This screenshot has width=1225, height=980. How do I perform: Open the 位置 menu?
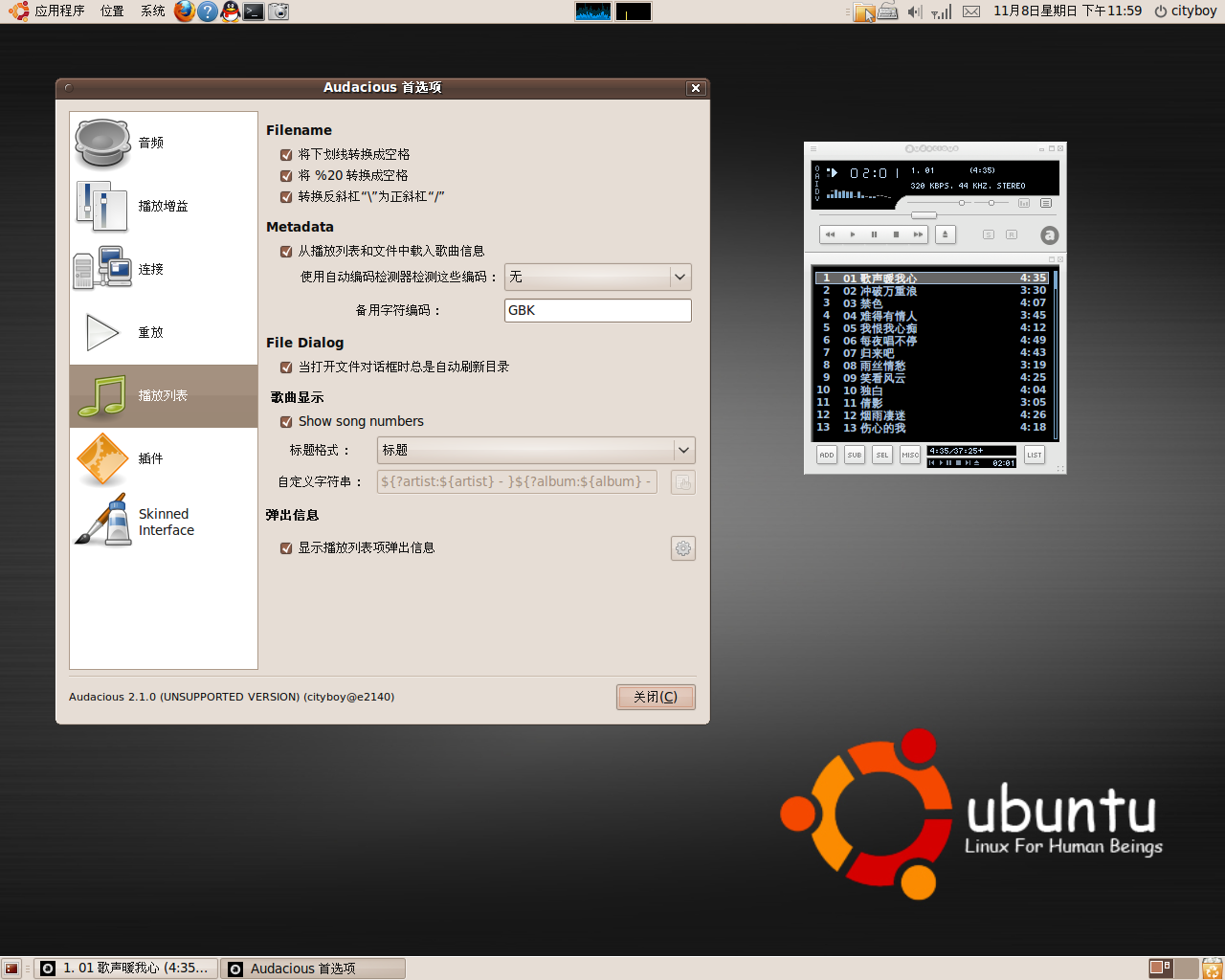tap(112, 11)
